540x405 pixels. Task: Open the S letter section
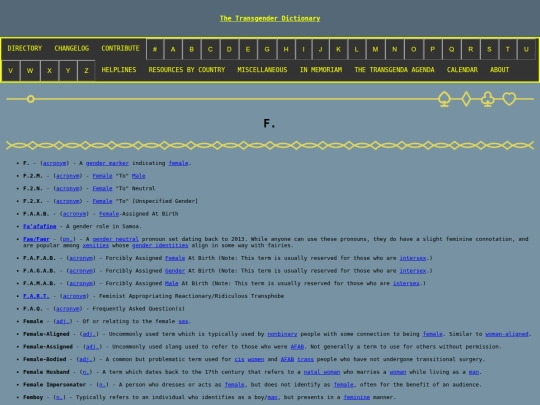click(x=489, y=49)
